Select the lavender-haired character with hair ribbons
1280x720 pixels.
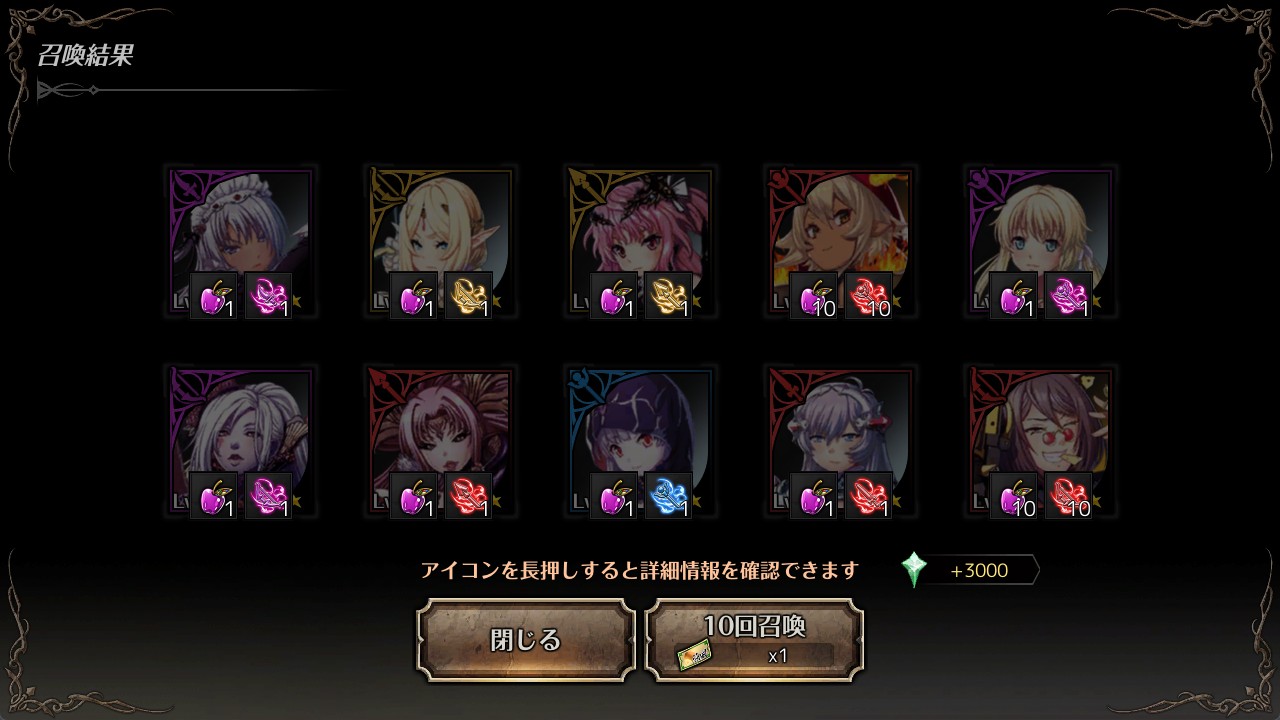coord(840,441)
